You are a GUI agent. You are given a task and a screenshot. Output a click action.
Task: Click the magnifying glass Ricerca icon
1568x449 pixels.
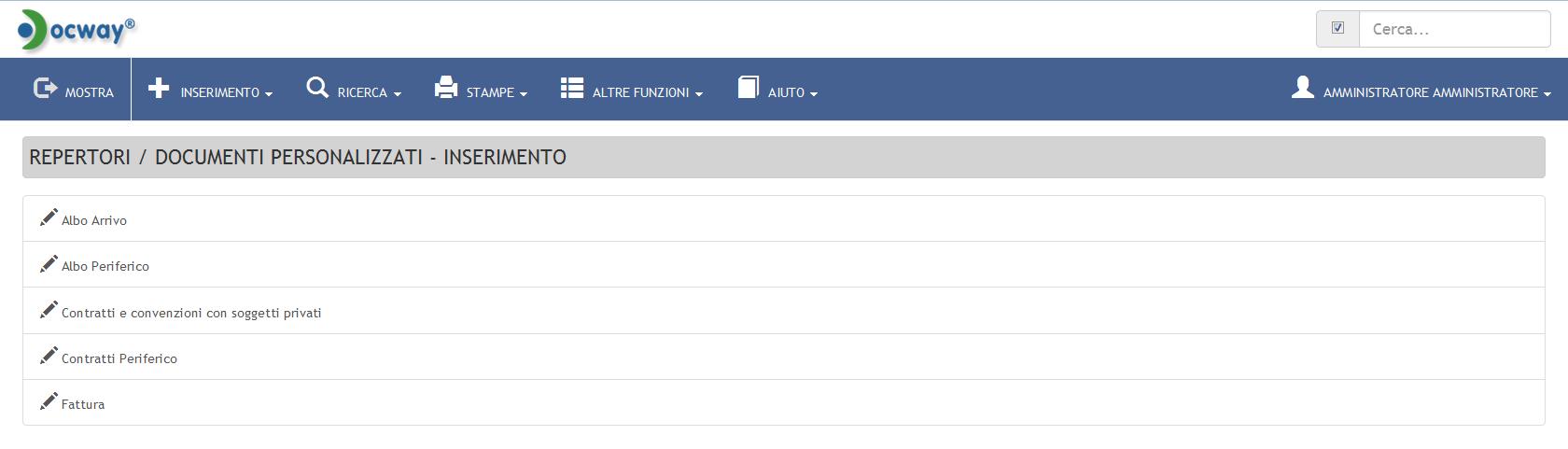317,88
